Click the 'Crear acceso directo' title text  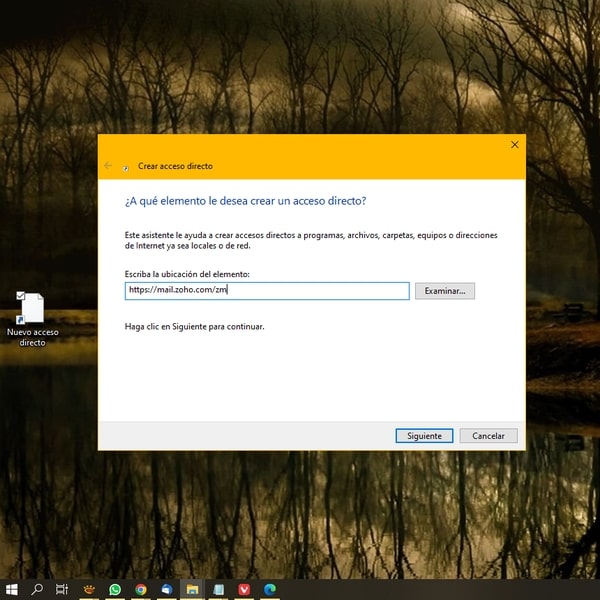click(175, 166)
